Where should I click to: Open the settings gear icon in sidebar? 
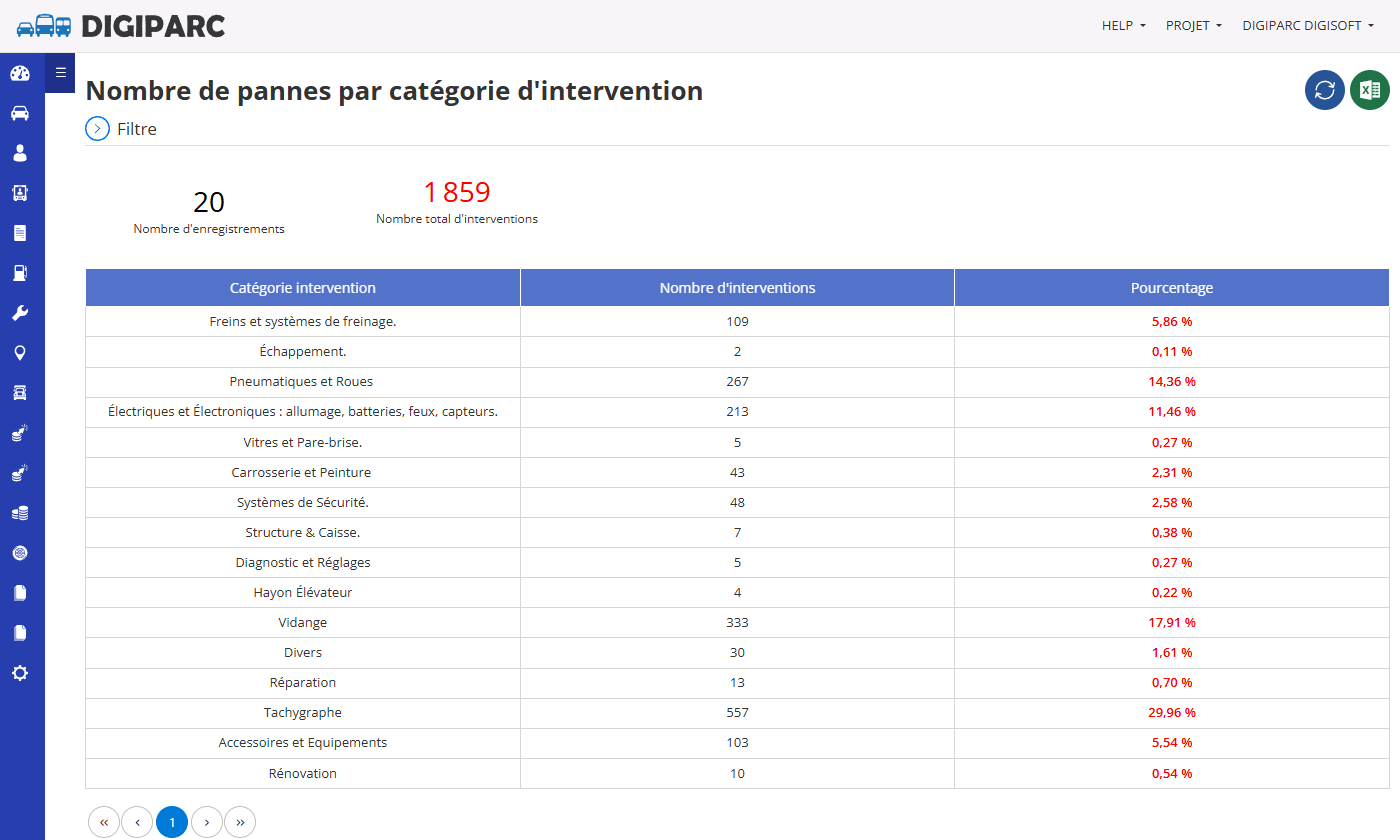point(20,673)
